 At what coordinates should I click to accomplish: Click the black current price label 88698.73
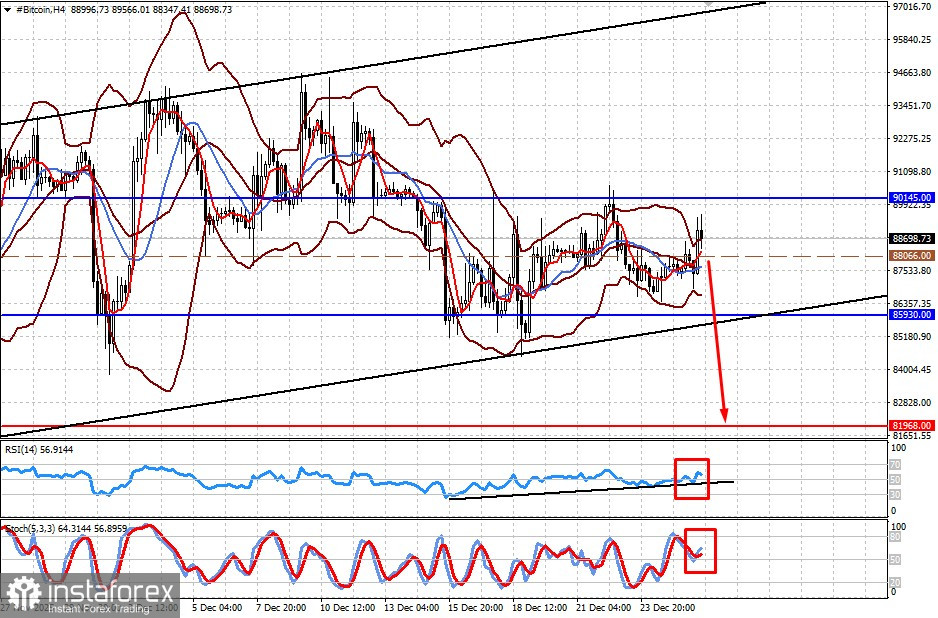[x=912, y=238]
